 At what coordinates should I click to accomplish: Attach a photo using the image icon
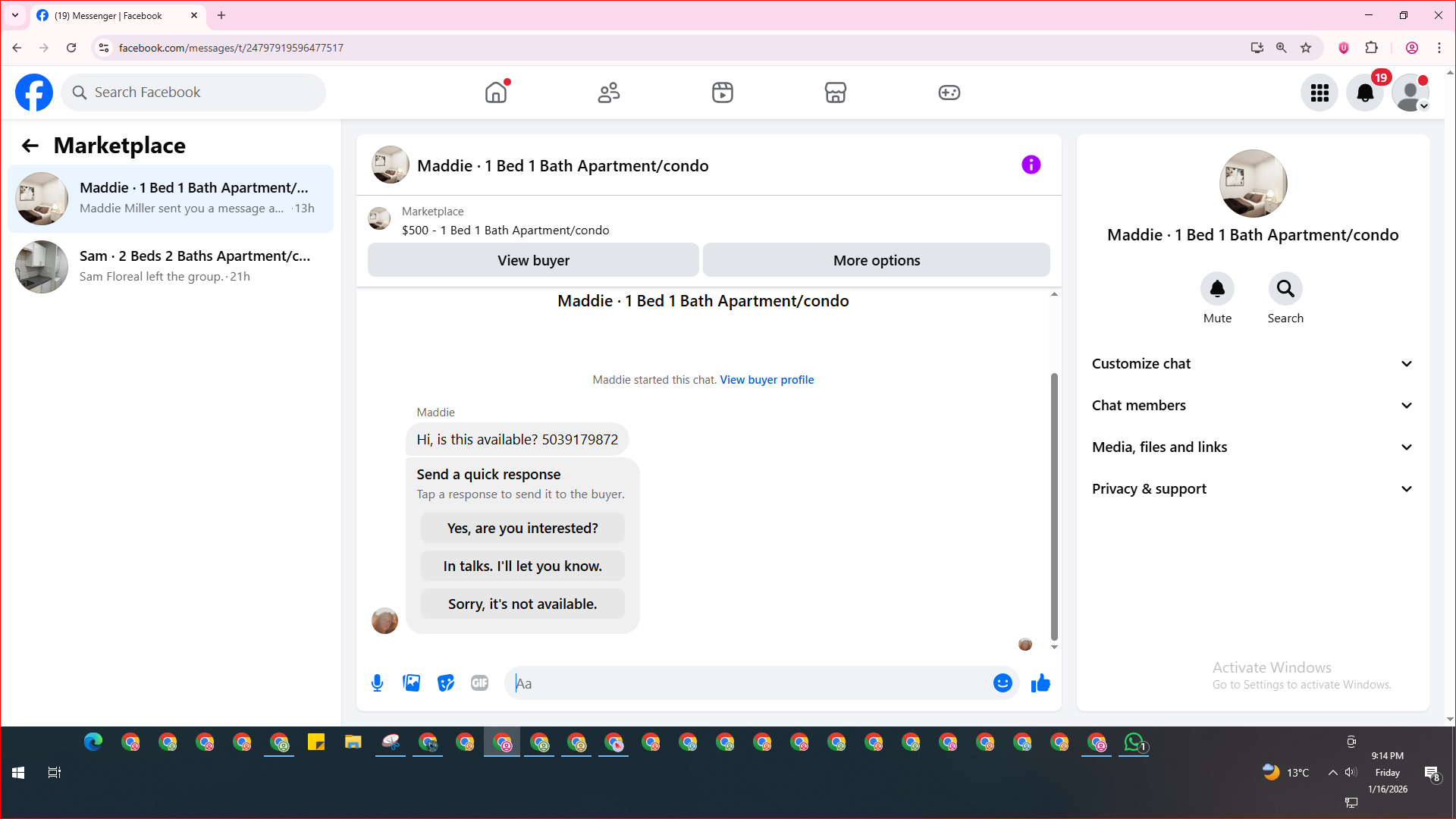411,683
